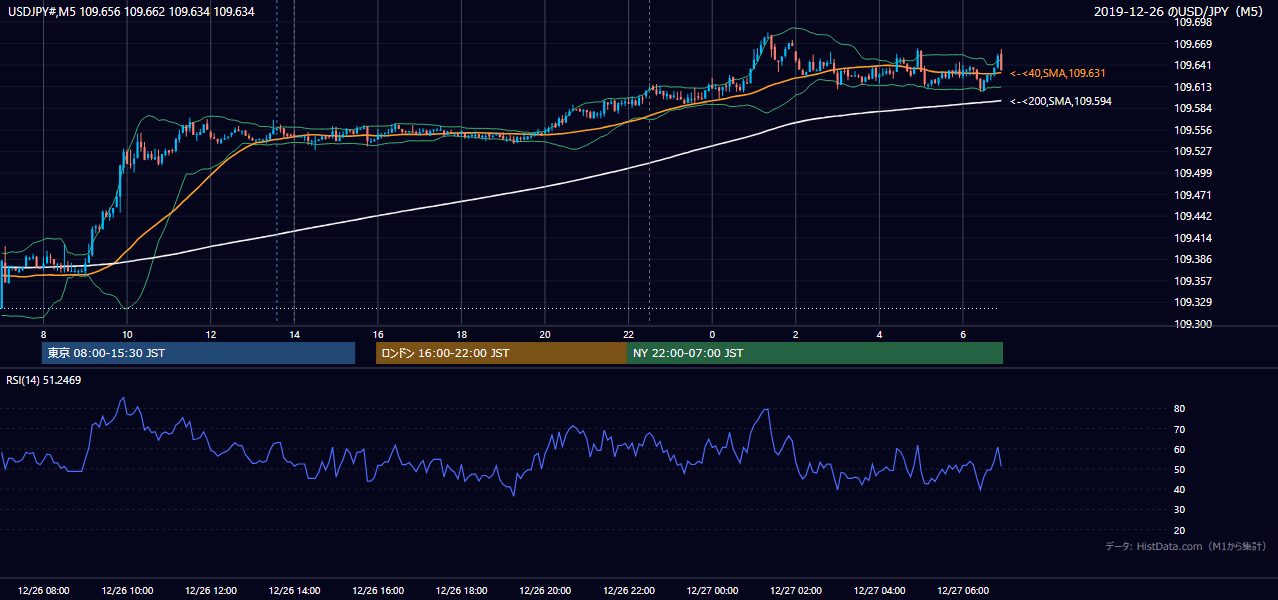Click price axis value 109.613

pos(1193,87)
